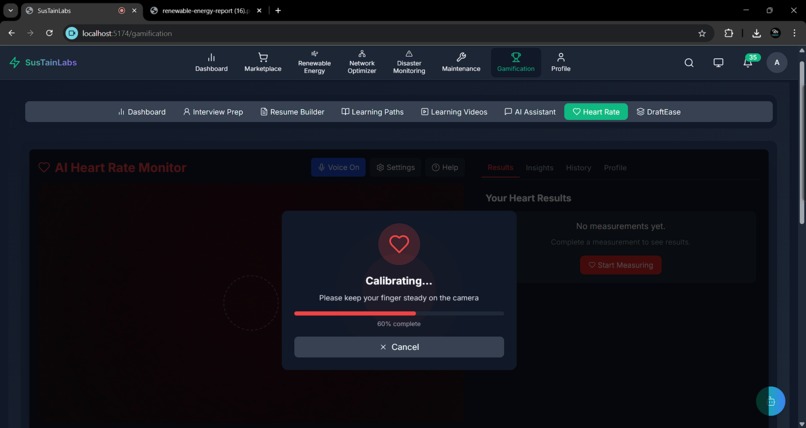Screen dimensions: 806x428
Task: Open the tab search dropdown arrow
Action: (10, 10)
